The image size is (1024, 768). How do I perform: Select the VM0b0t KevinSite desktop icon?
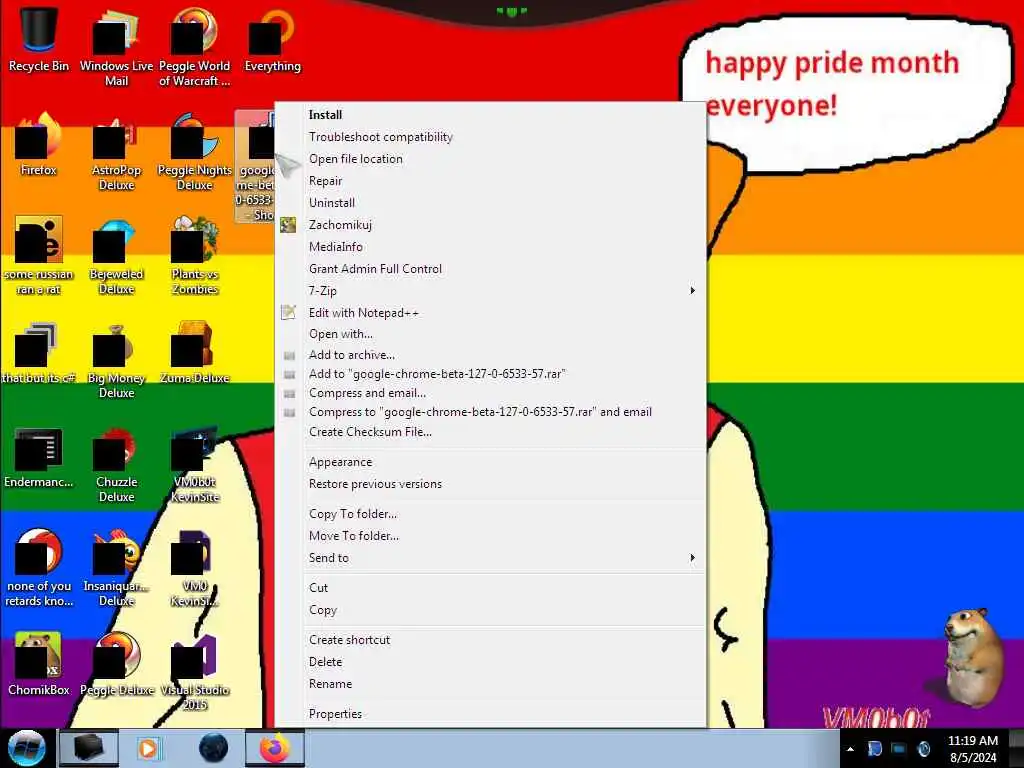click(195, 464)
